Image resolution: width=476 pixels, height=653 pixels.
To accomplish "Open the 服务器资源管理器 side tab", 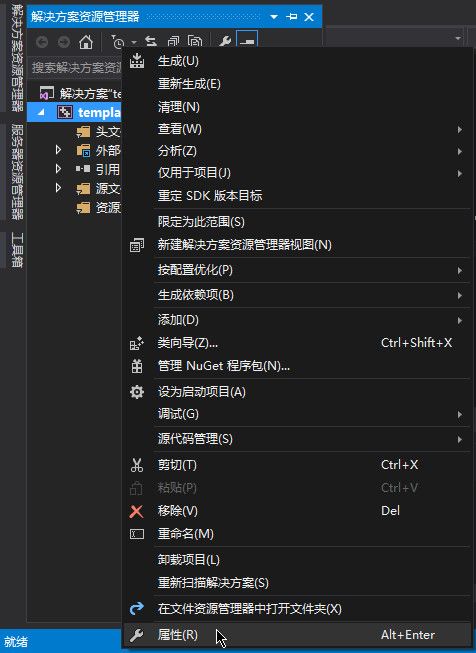I will (17, 172).
